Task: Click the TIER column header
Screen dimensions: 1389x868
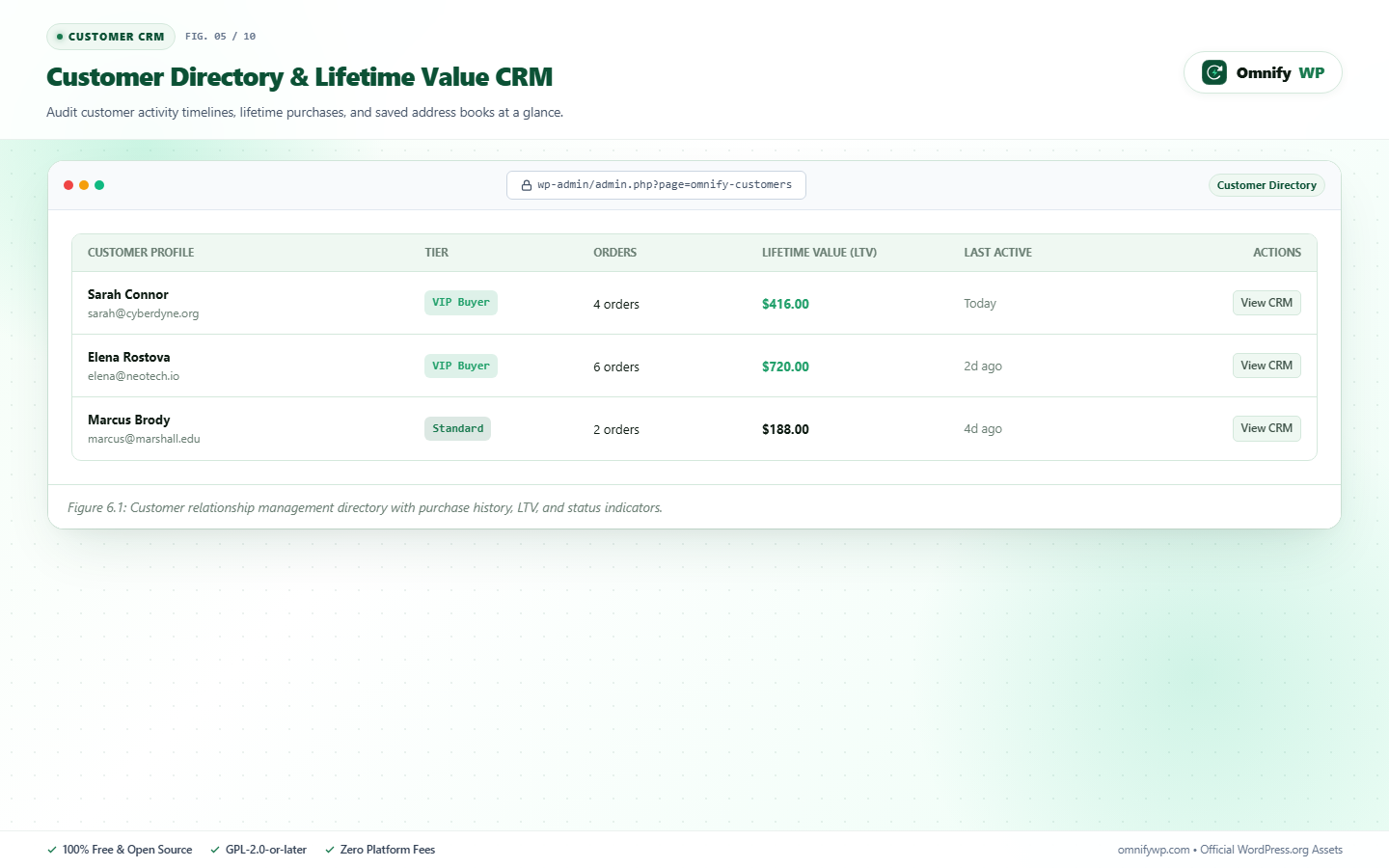Action: 436,253
